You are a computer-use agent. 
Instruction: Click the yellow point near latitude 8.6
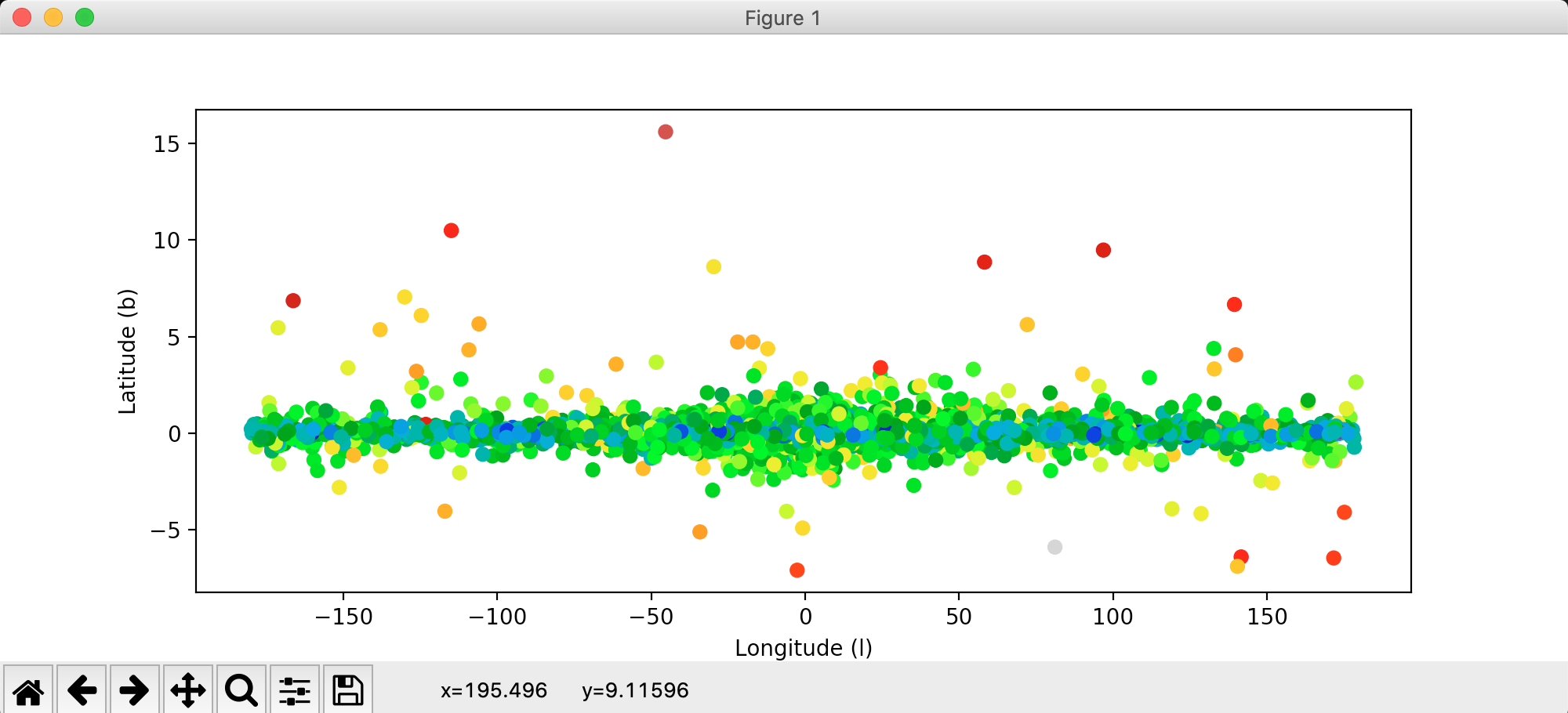[713, 266]
